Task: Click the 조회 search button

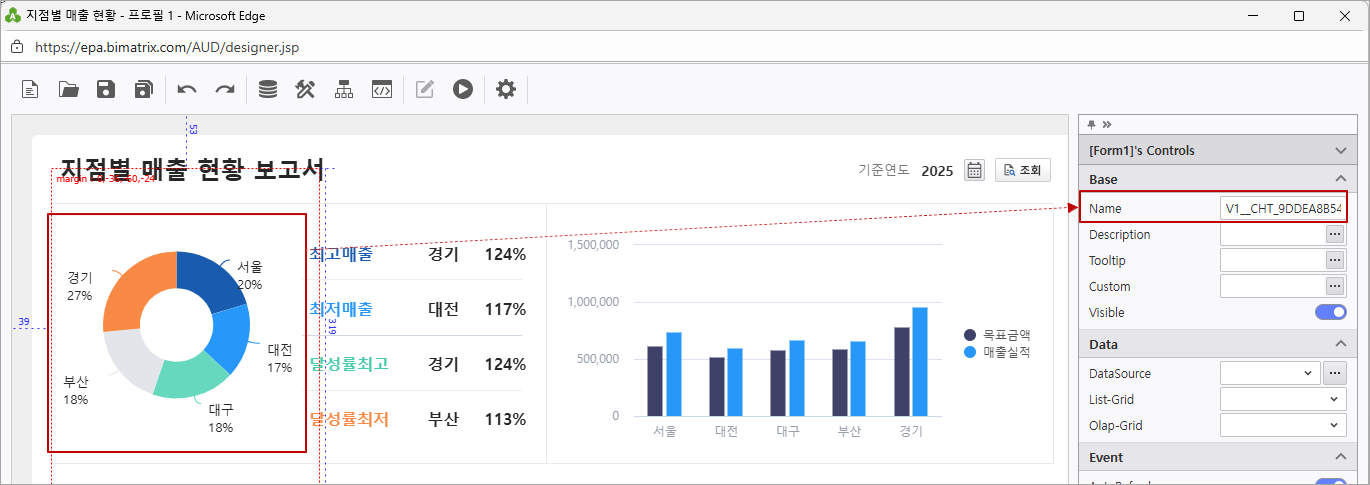Action: (1022, 170)
